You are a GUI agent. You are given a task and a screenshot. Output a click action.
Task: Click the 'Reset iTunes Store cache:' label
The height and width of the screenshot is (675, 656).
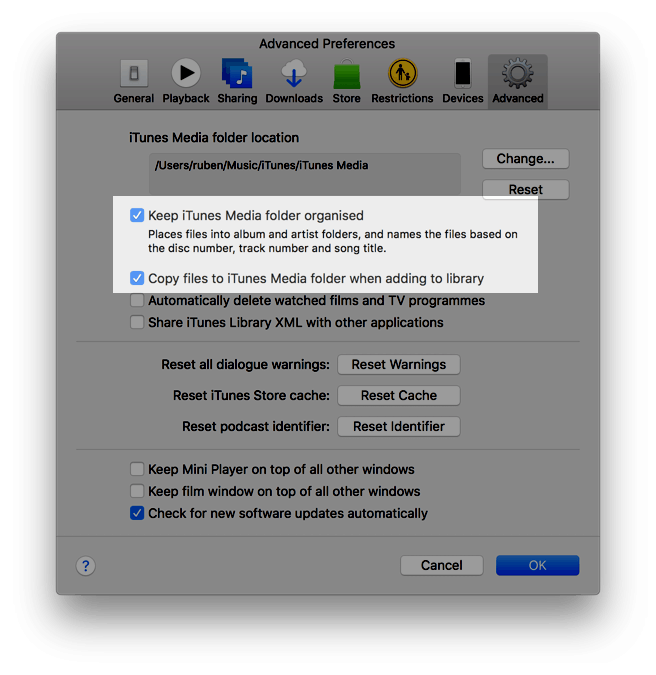click(x=251, y=396)
